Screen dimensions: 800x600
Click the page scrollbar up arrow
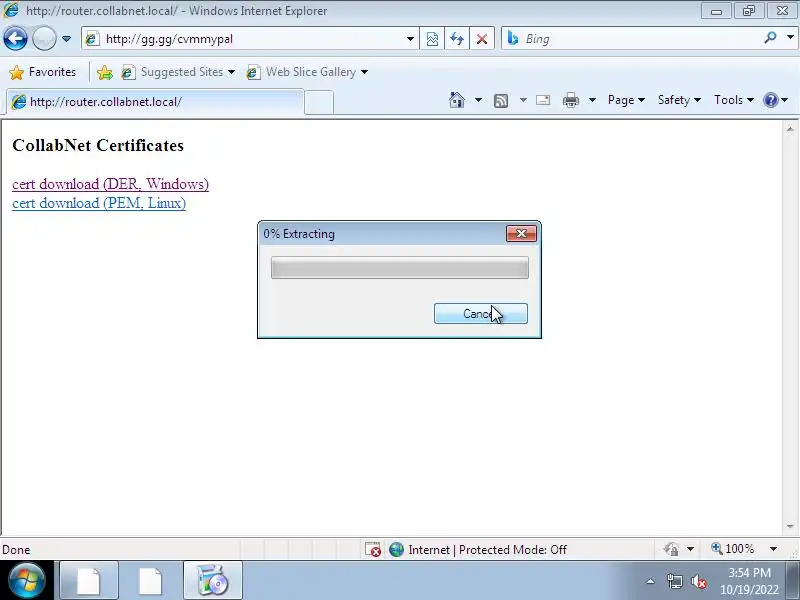[x=790, y=129]
